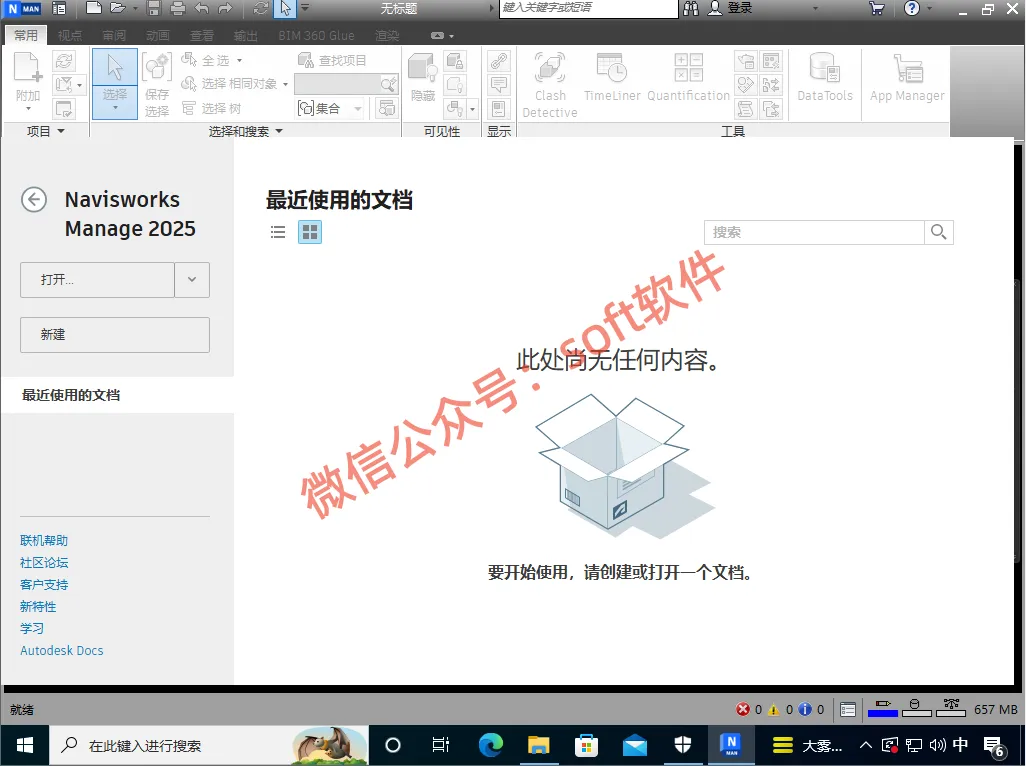Open the Navisworks application menu button
1026x766 pixels.
click(24, 9)
